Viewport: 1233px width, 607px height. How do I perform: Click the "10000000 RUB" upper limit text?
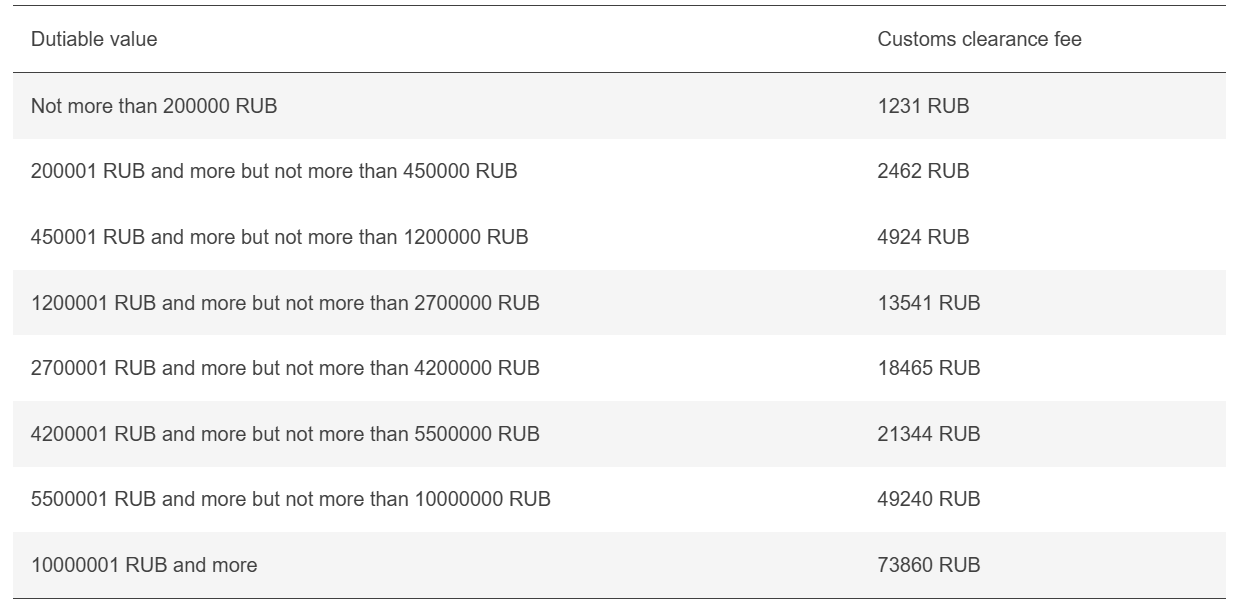(x=481, y=499)
